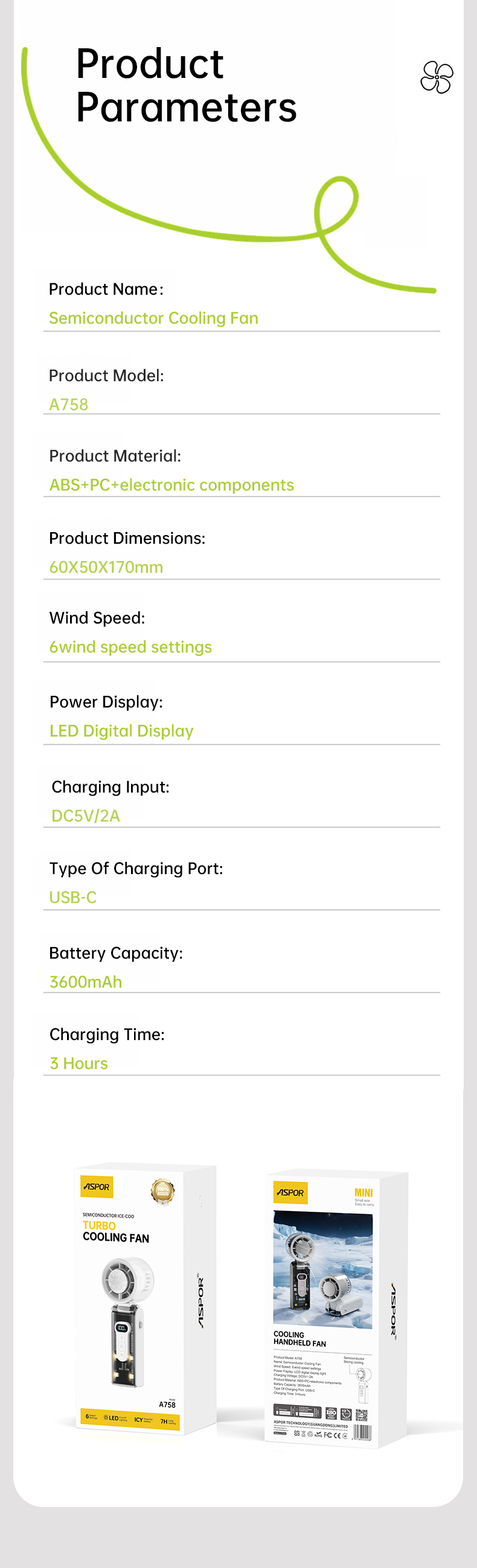Click the LED Digital Display value

pyautogui.click(x=122, y=731)
